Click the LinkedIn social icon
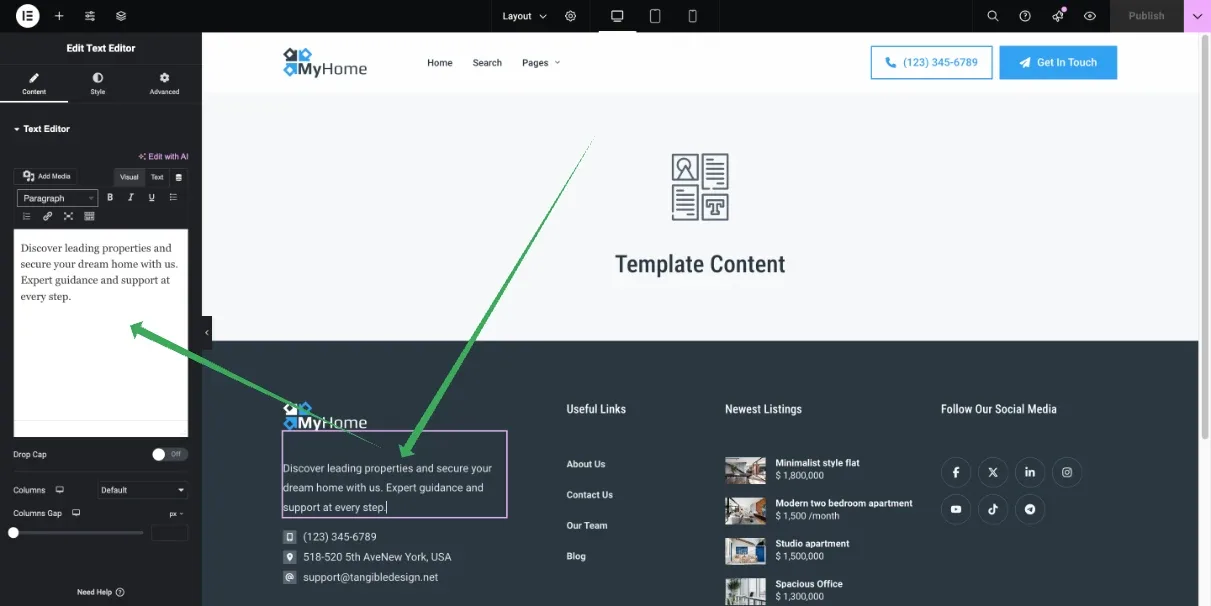Viewport: 1211px width, 606px height. pyautogui.click(x=1030, y=472)
